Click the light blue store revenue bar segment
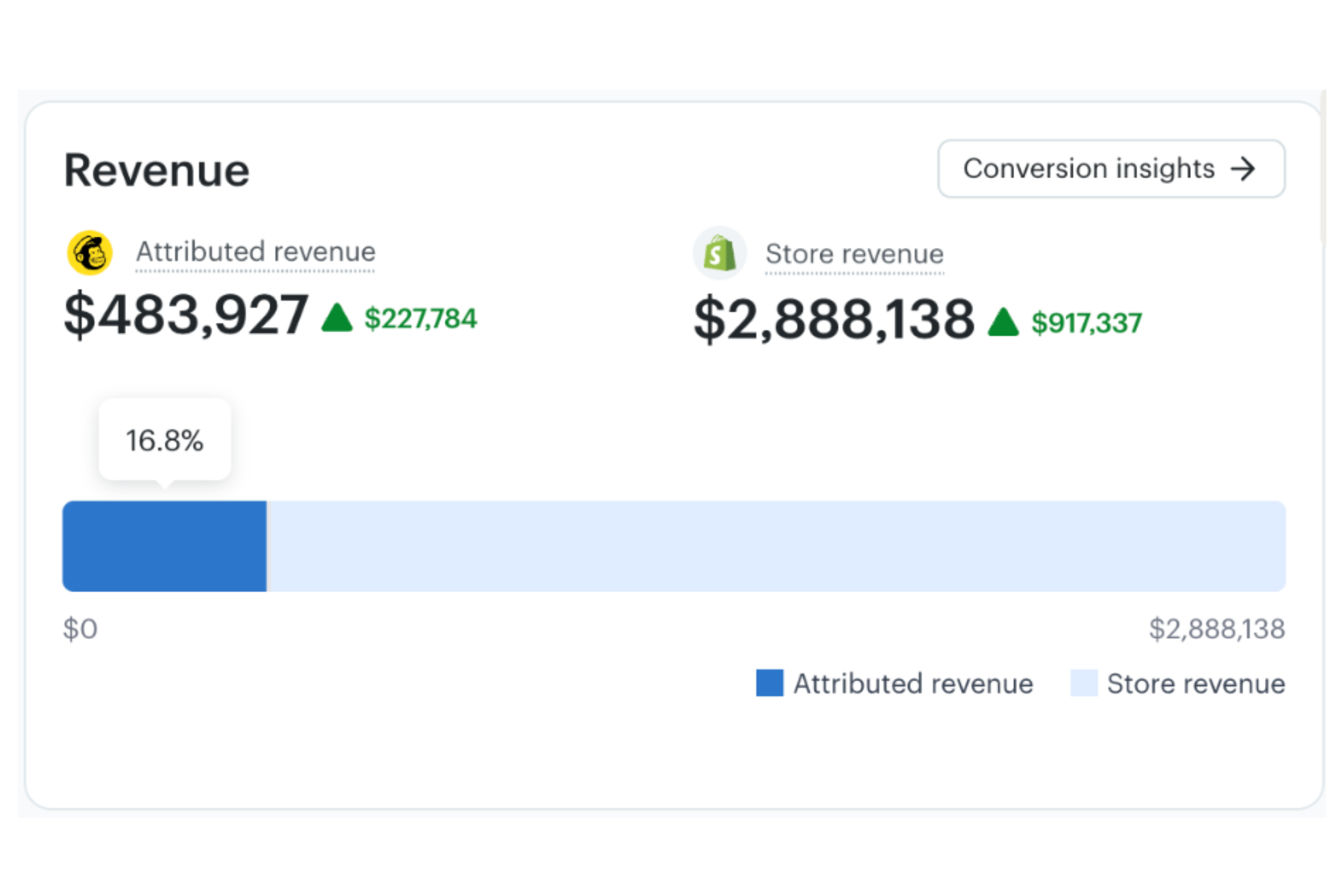Image resolution: width=1344 pixels, height=896 pixels. coord(776,546)
